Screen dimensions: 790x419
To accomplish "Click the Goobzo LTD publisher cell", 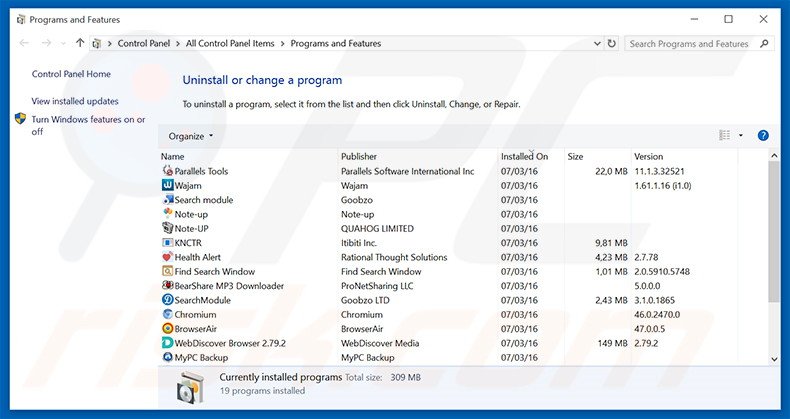I will (365, 300).
